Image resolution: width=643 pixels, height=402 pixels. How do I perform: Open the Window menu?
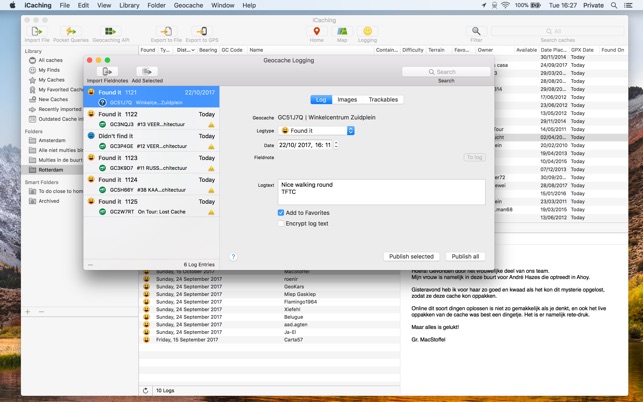tap(223, 5)
